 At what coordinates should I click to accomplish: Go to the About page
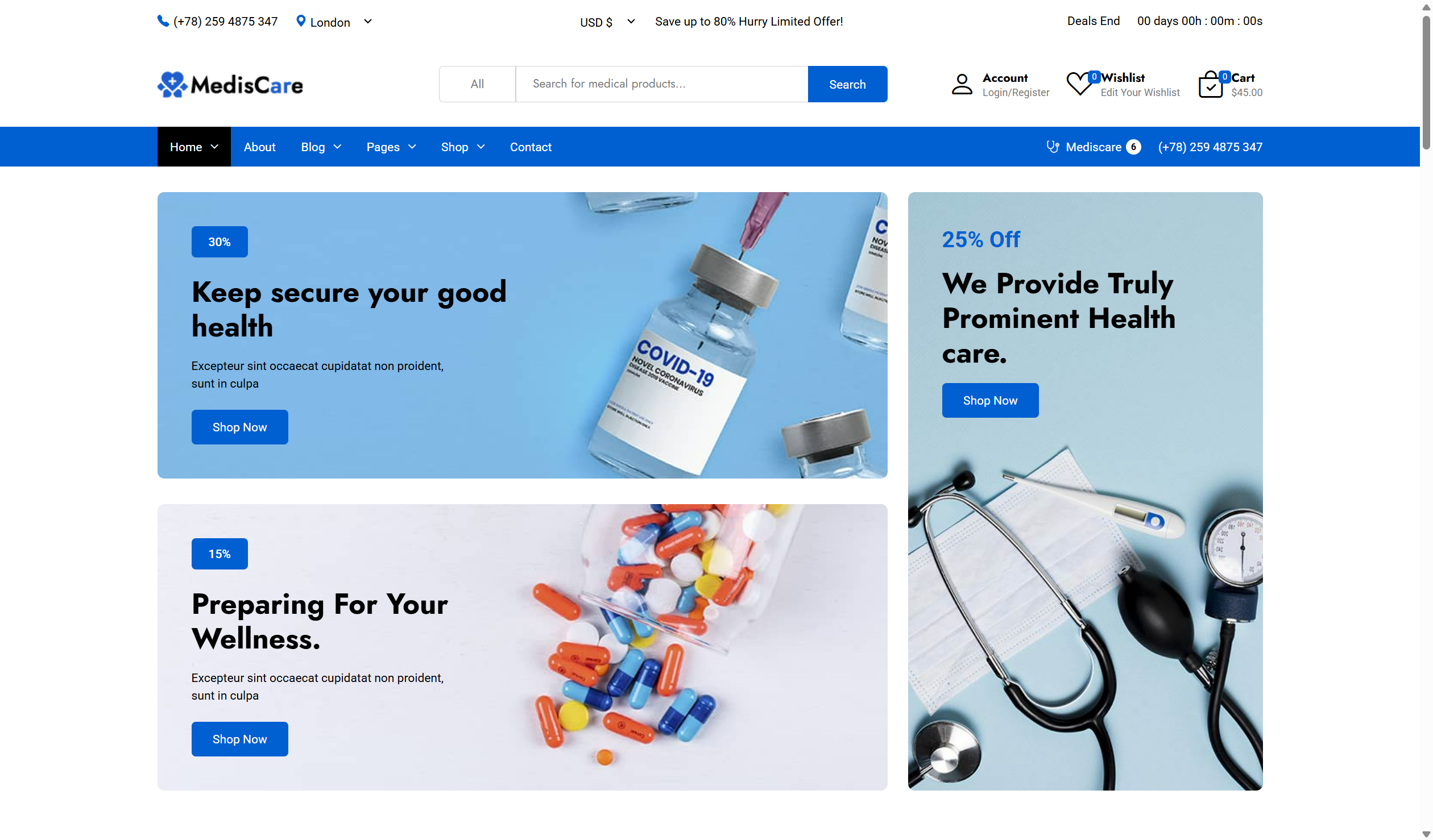point(259,147)
